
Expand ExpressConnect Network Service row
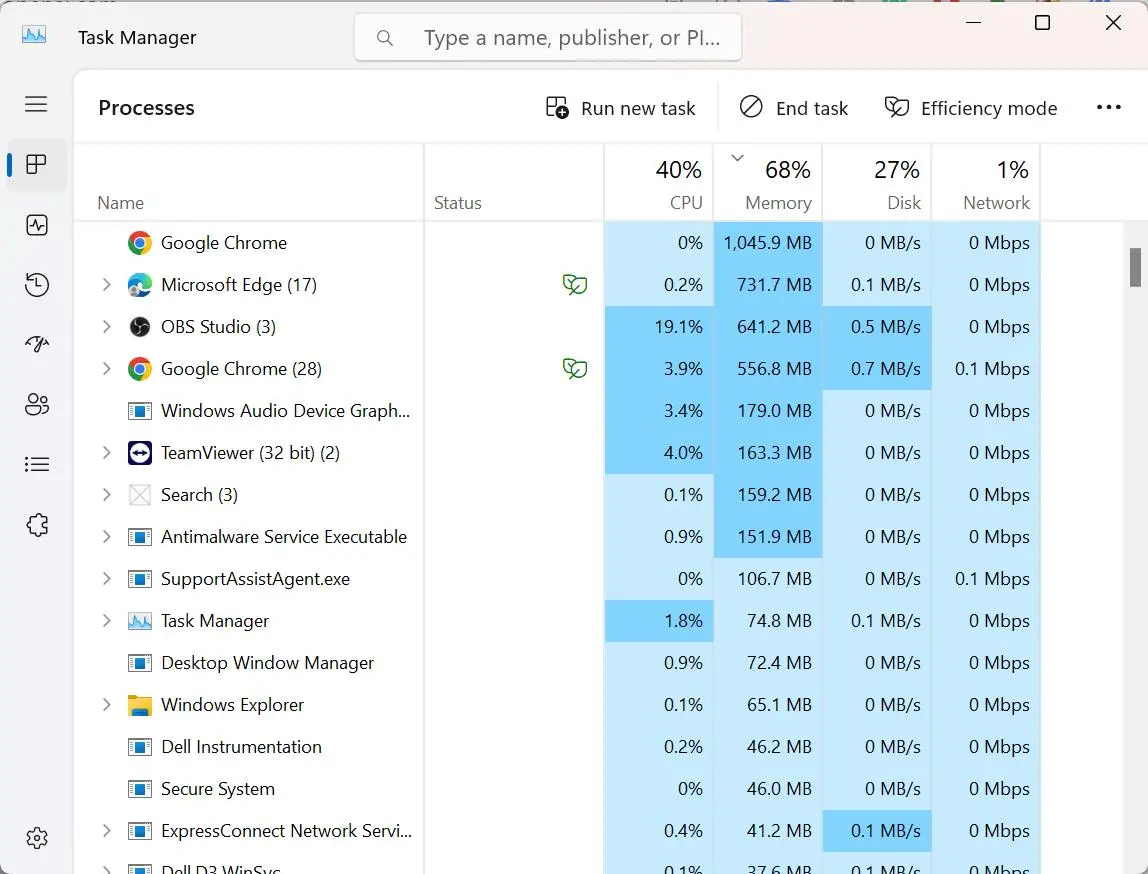point(106,831)
